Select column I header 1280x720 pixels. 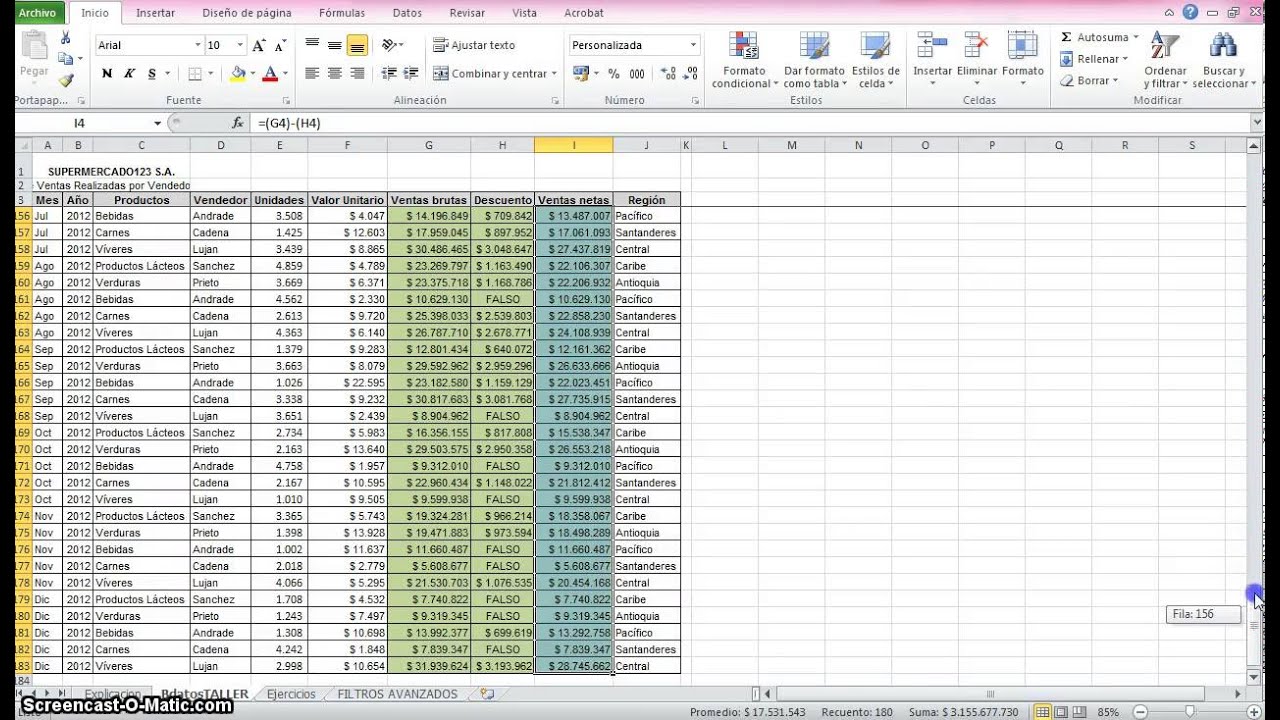click(x=574, y=146)
